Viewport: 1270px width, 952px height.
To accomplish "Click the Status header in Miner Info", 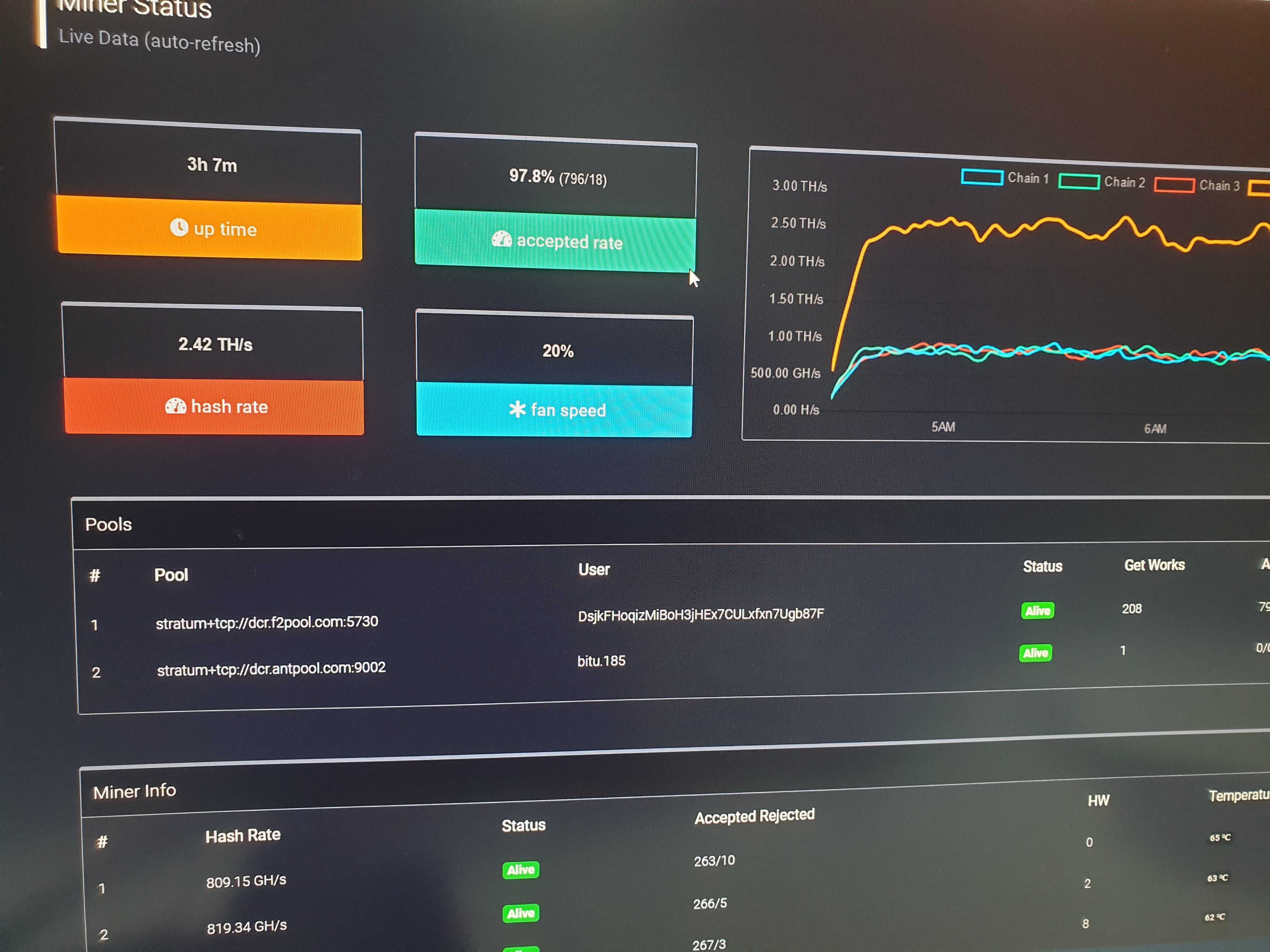I will coord(523,825).
